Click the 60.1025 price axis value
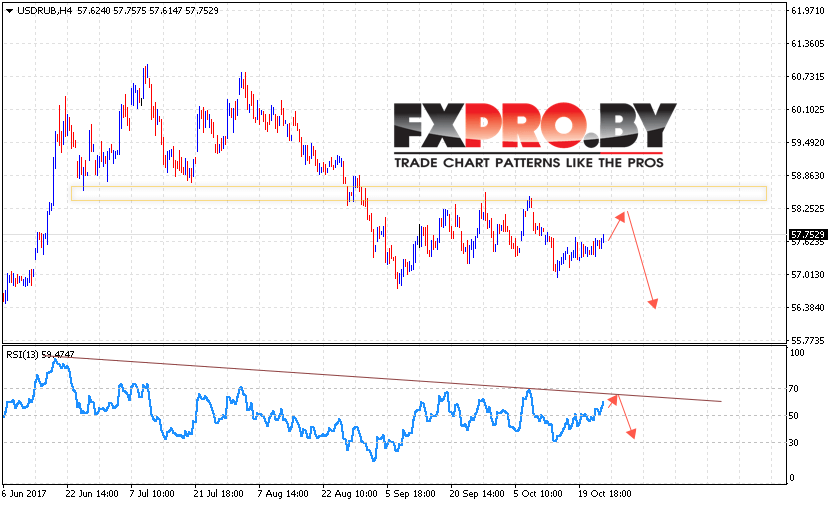829x505 pixels. point(807,110)
